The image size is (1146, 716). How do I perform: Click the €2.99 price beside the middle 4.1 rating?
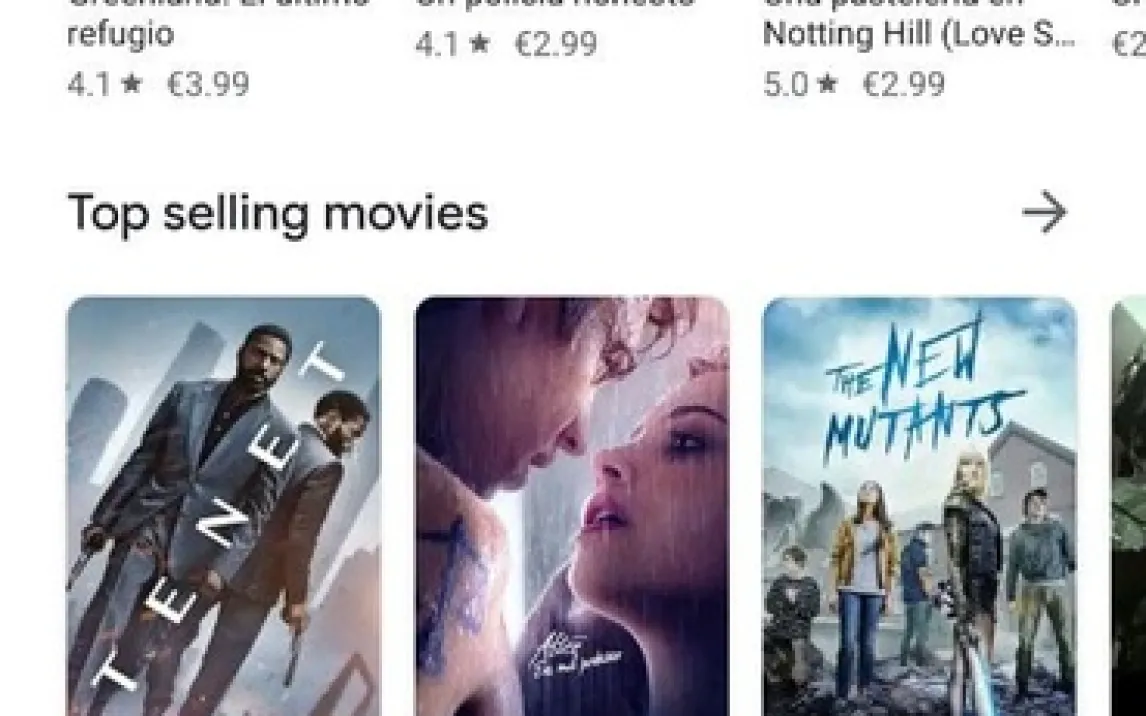point(556,43)
